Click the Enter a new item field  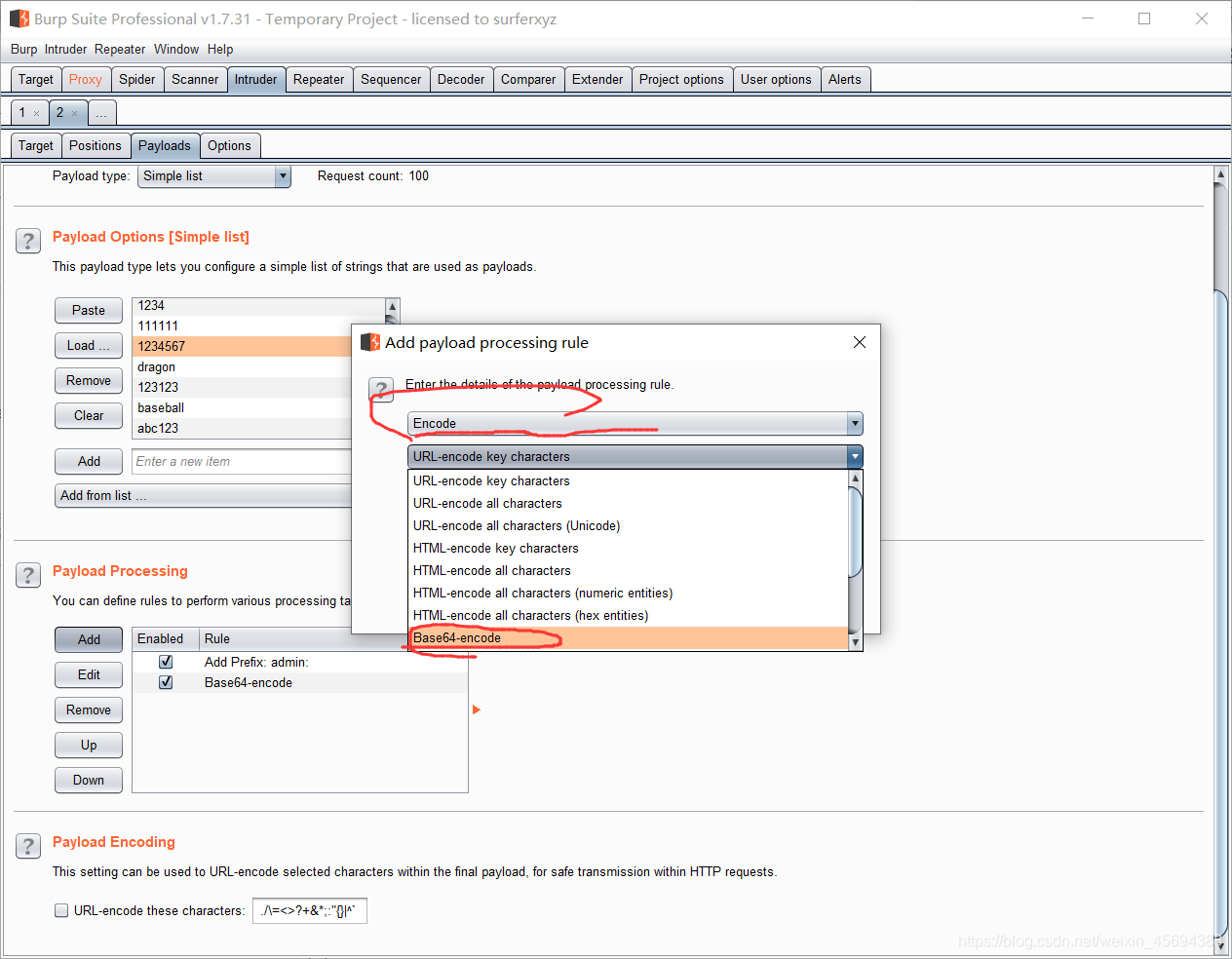(x=242, y=461)
